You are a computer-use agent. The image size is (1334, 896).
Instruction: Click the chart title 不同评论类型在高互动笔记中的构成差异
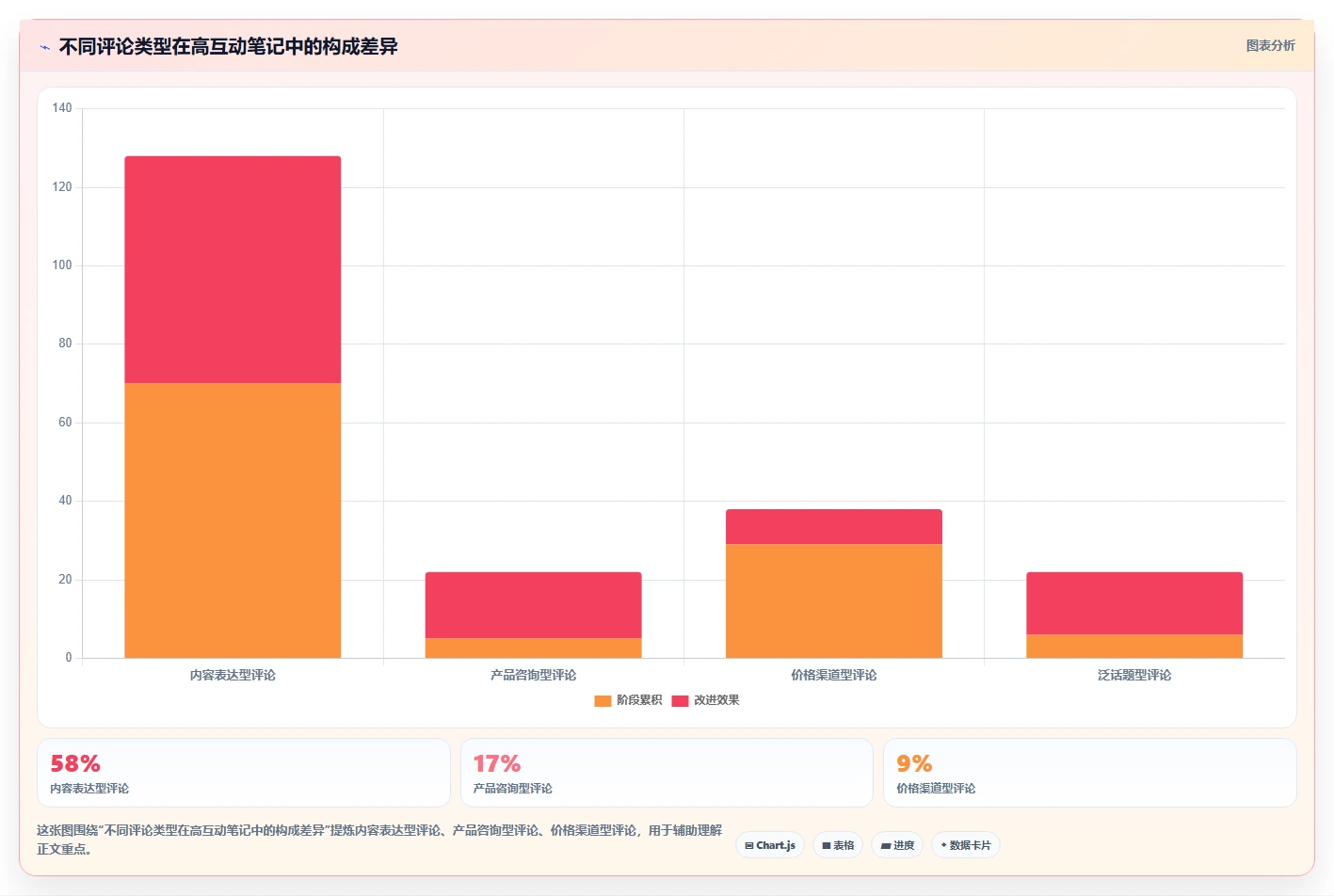click(x=228, y=47)
